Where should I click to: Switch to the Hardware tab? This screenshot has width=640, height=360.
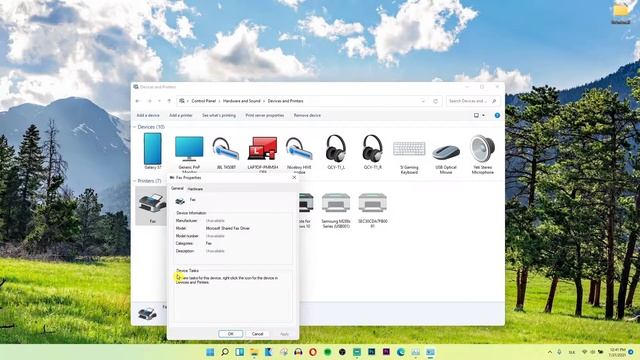tap(195, 189)
